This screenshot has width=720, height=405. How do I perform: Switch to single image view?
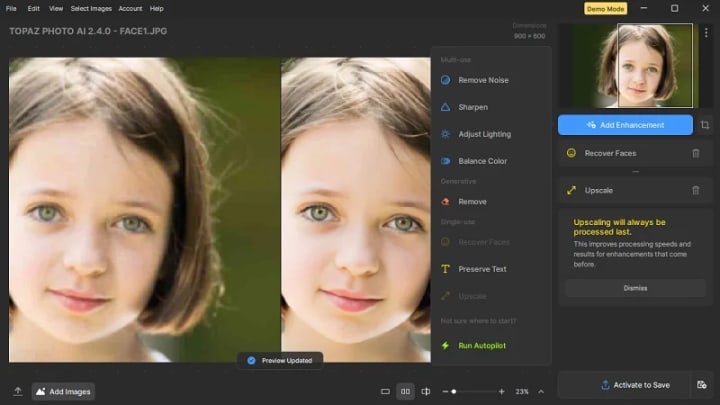[x=386, y=391]
